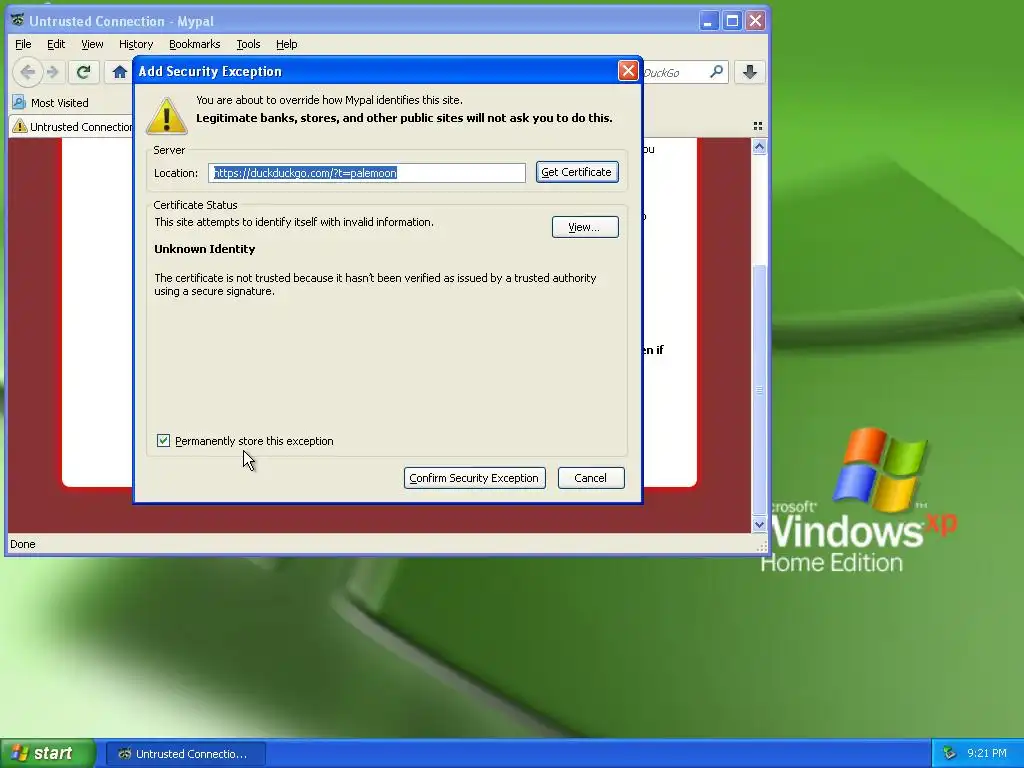Select the Untrusted Connection tab

click(72, 127)
